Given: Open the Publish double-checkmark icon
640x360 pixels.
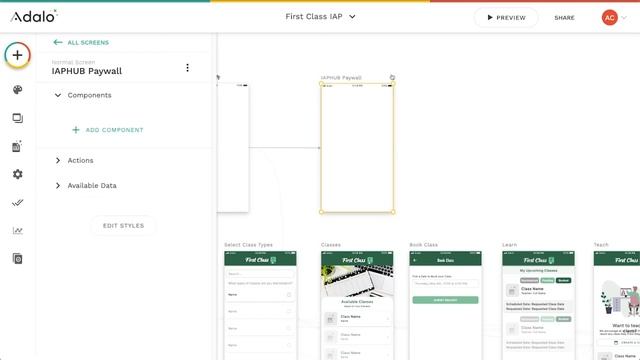Looking at the screenshot, I should [x=18, y=202].
